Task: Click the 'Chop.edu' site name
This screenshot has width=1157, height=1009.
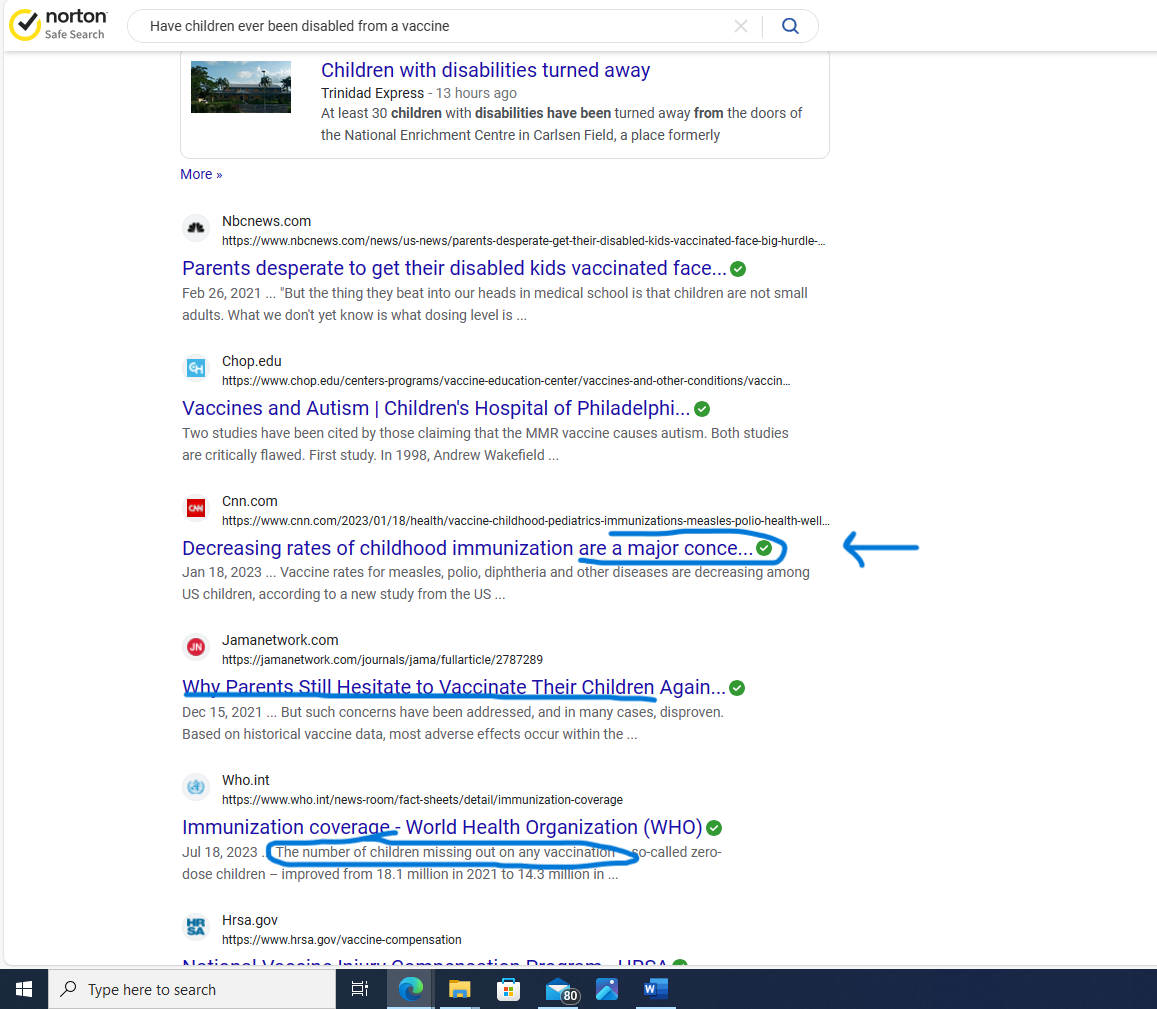Action: pos(252,361)
